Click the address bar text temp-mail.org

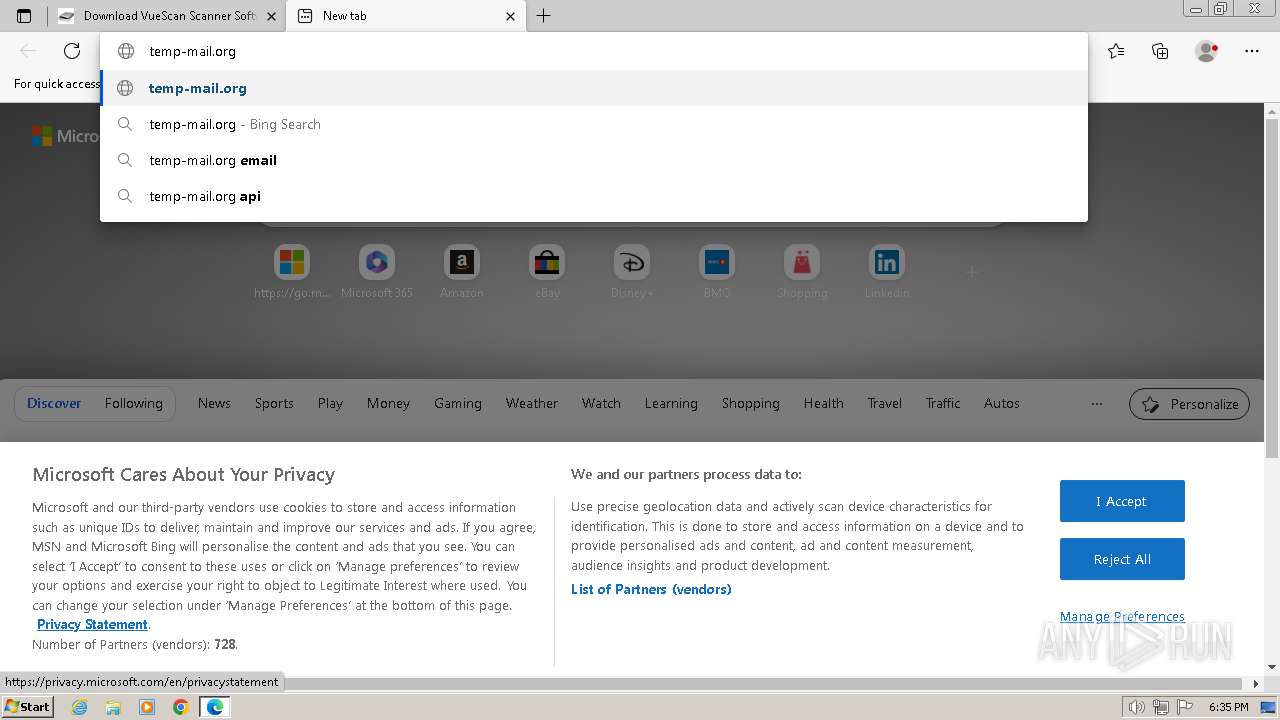(x=193, y=51)
